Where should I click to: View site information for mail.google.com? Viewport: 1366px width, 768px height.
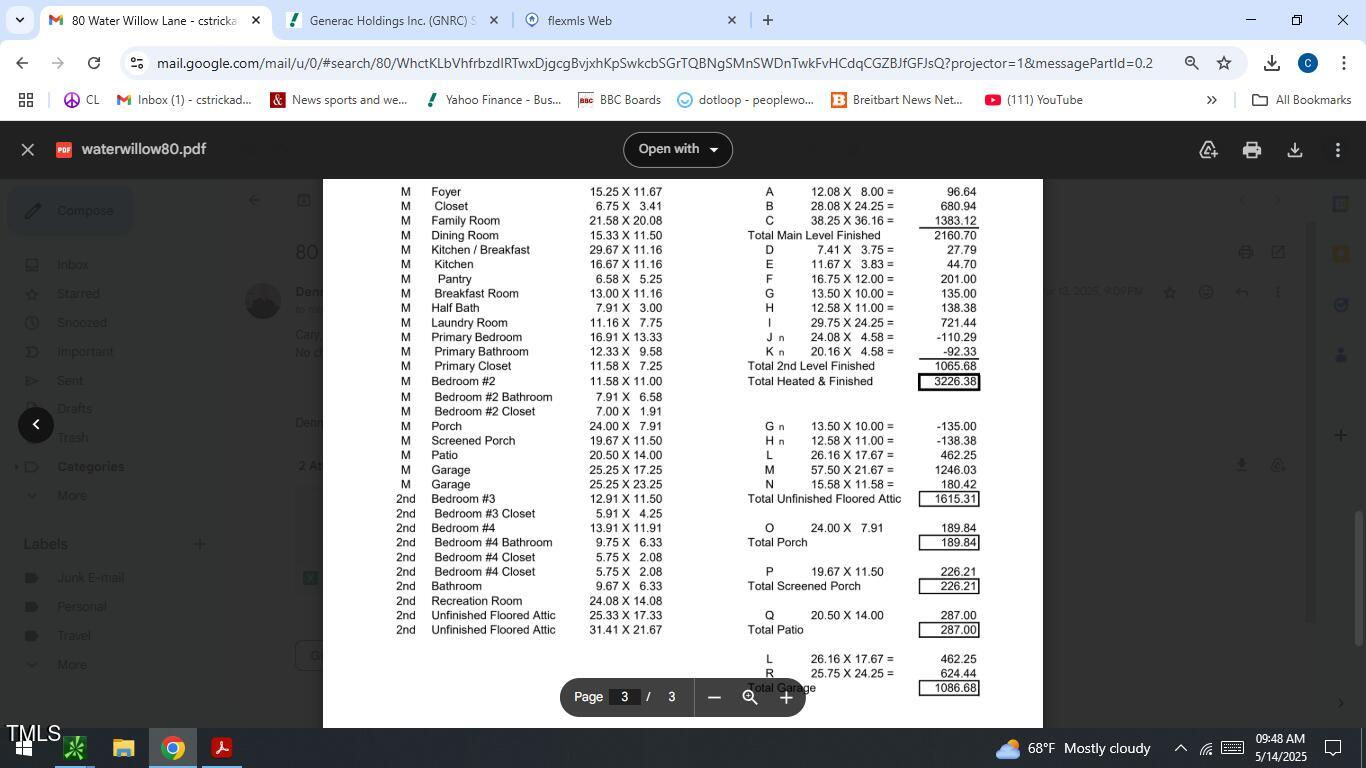click(x=137, y=63)
